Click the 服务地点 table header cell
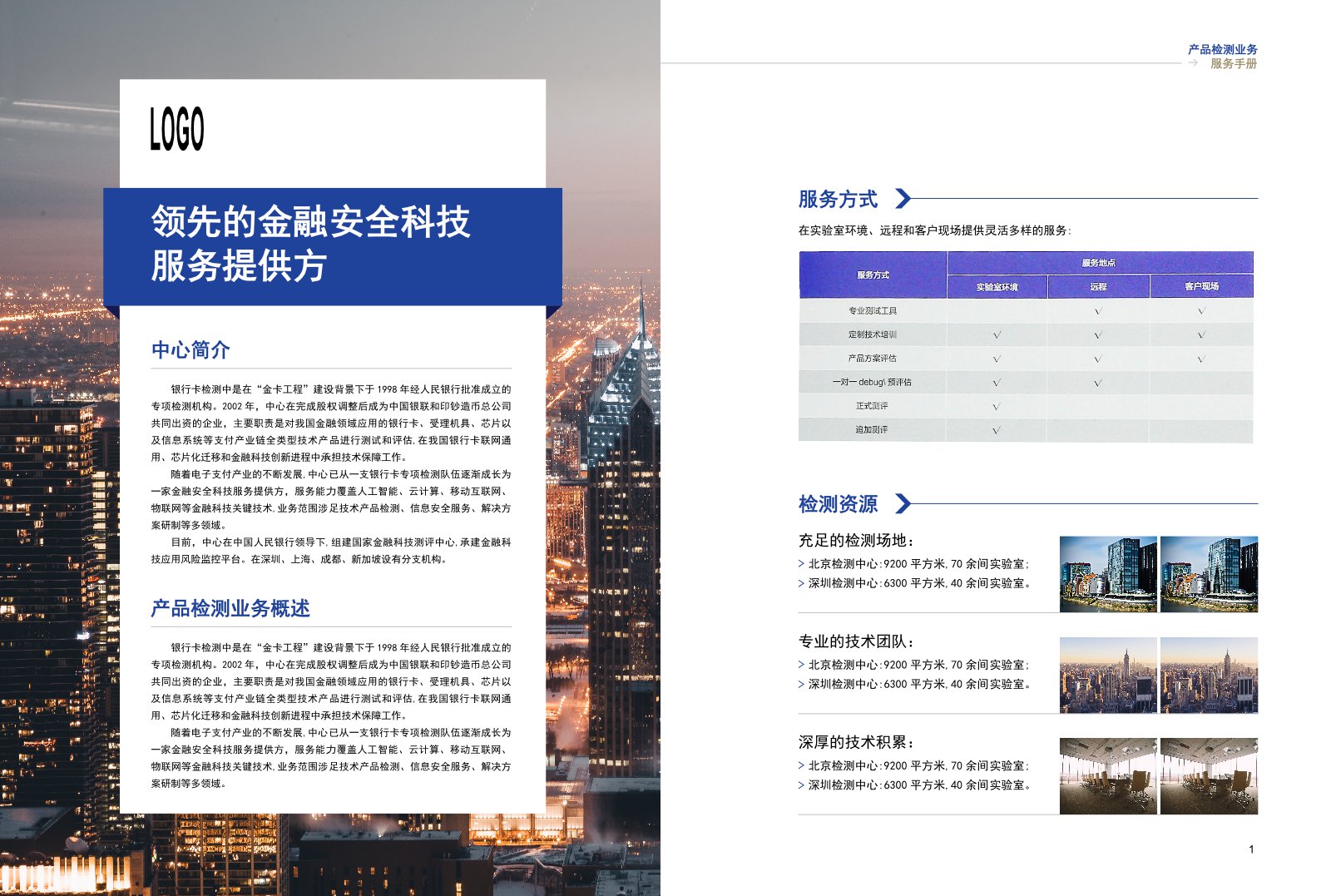Image resolution: width=1321 pixels, height=896 pixels. pos(1099,263)
